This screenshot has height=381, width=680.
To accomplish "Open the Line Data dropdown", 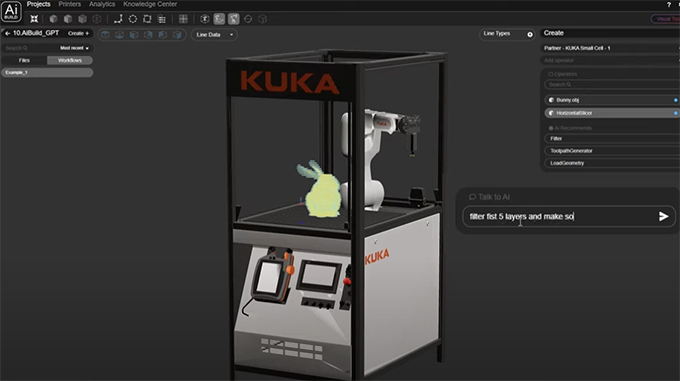I will 214,35.
